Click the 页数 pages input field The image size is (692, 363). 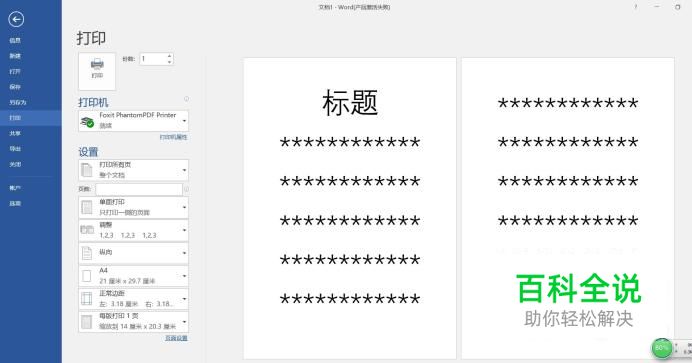pyautogui.click(x=139, y=189)
